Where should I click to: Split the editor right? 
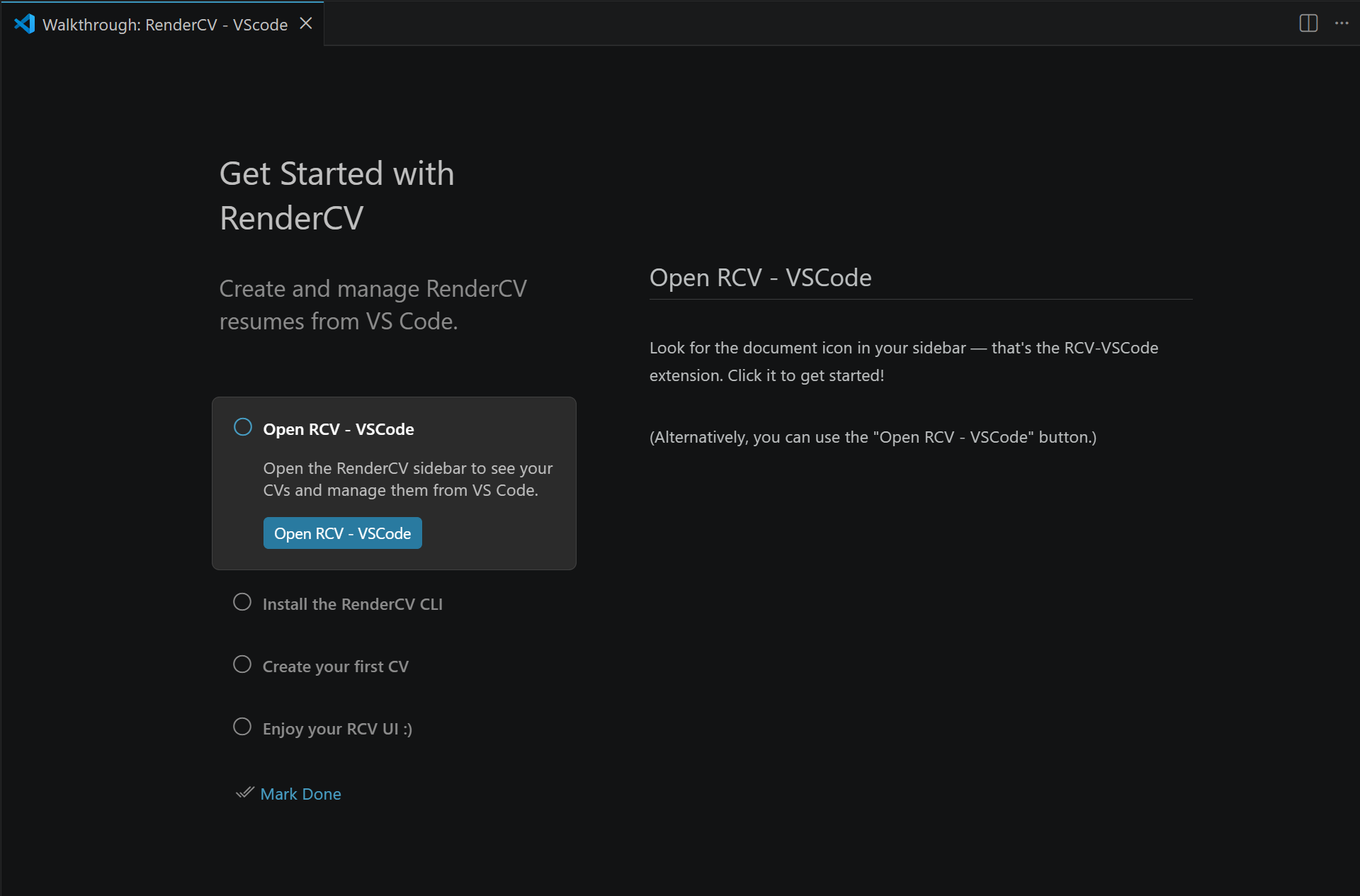[x=1308, y=23]
